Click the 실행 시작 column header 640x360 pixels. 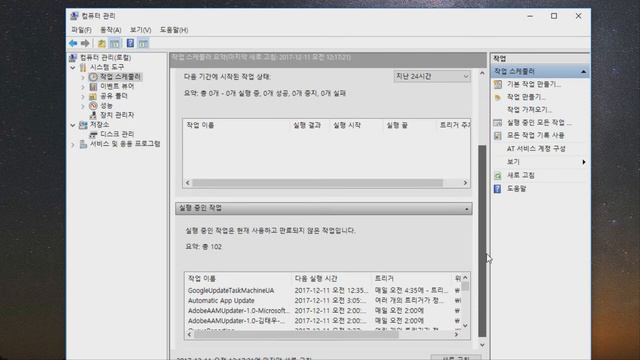click(x=347, y=125)
